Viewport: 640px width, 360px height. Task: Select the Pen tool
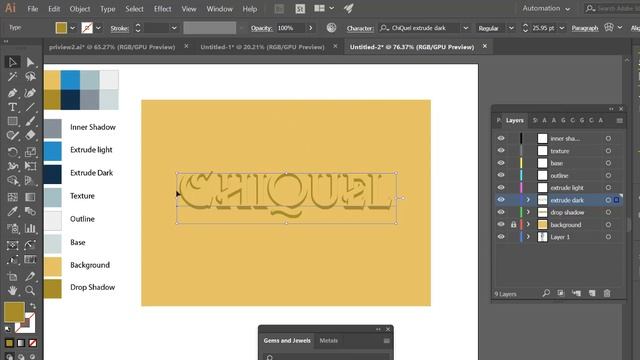click(12, 92)
